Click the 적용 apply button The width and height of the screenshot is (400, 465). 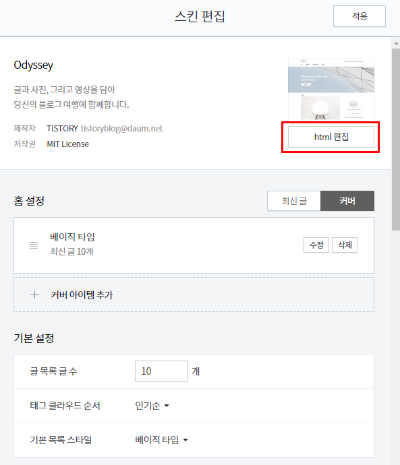[x=359, y=16]
